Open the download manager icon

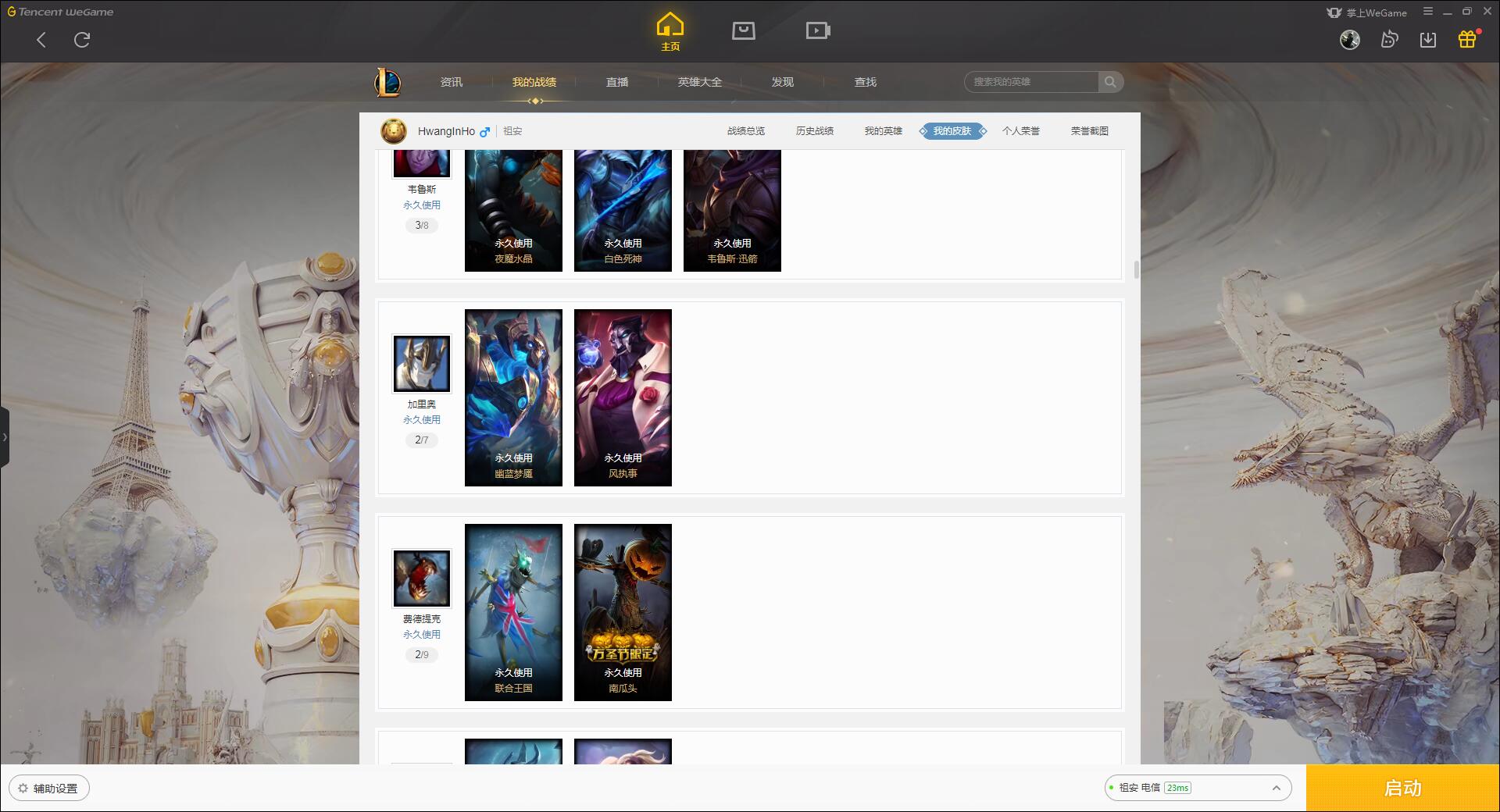1428,39
